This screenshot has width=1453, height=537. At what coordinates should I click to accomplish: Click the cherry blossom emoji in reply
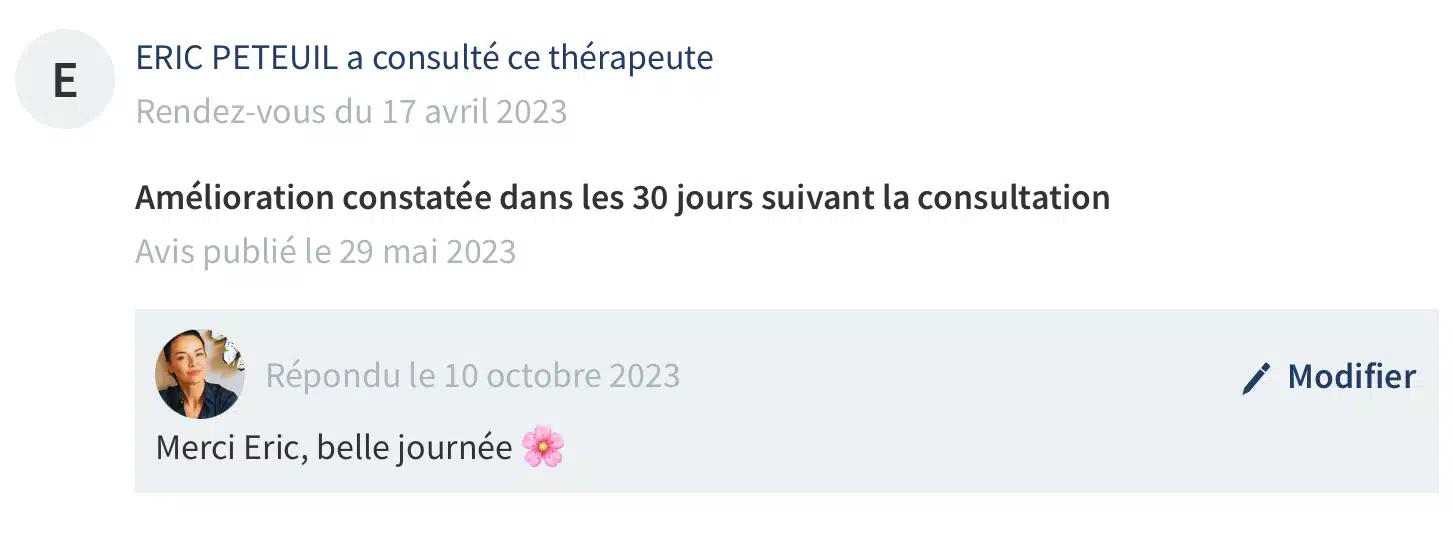click(543, 447)
